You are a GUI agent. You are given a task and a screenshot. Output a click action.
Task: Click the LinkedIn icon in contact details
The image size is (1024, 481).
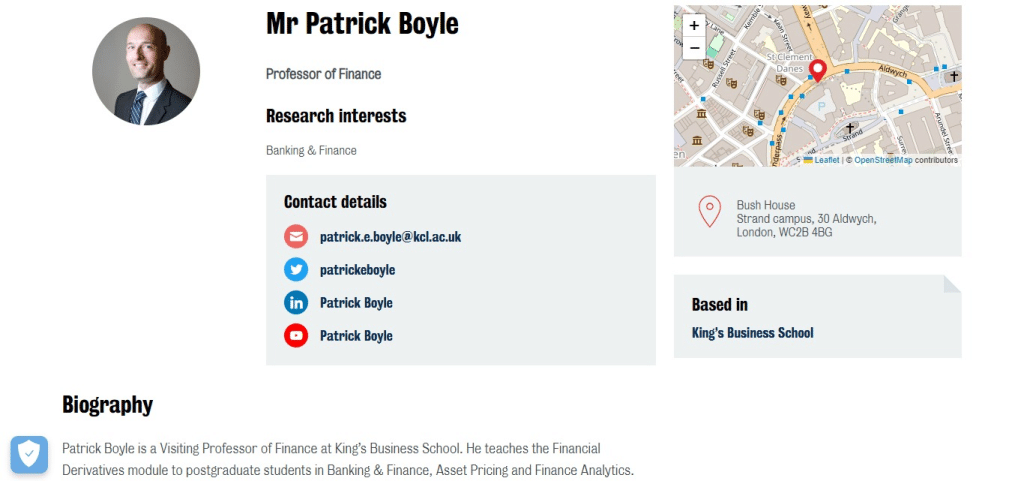tap(296, 303)
